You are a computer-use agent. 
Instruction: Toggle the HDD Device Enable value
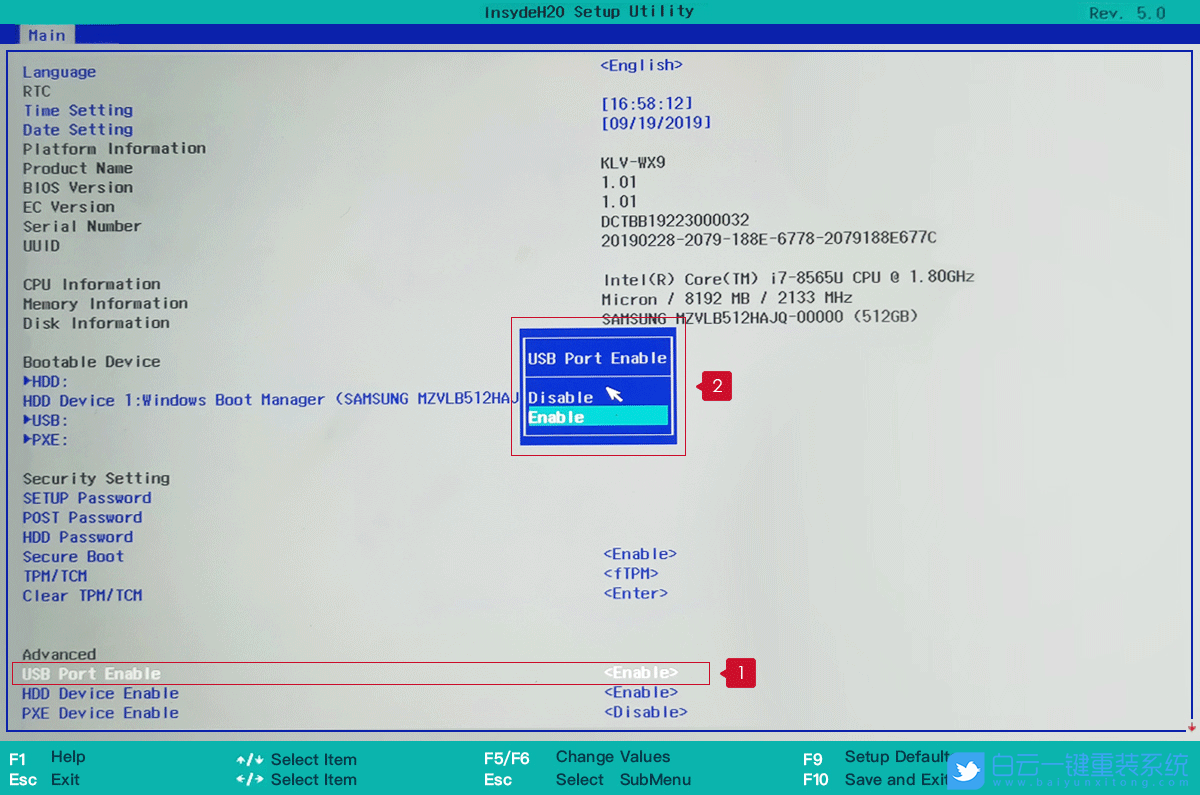click(640, 692)
